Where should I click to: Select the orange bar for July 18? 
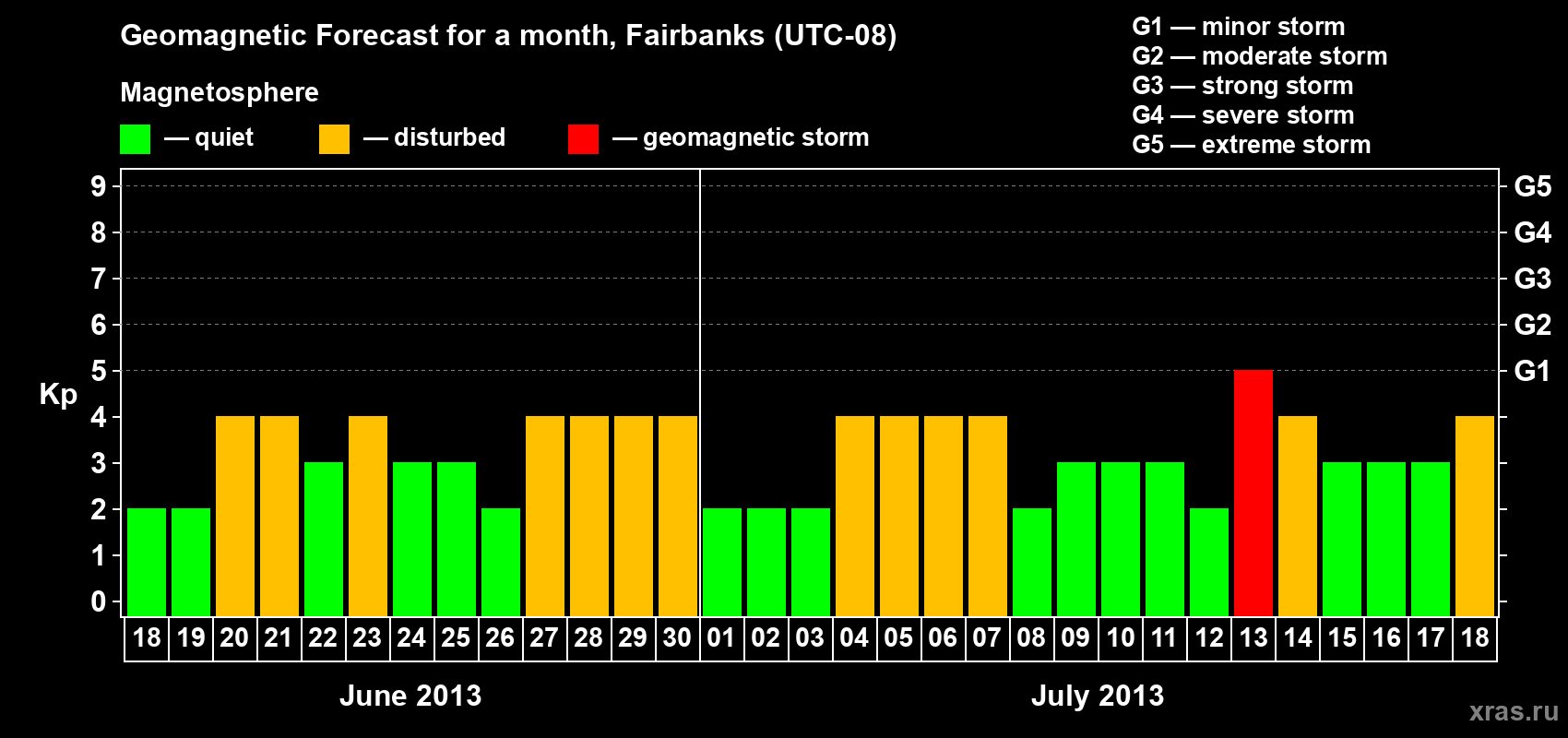[x=1475, y=517]
